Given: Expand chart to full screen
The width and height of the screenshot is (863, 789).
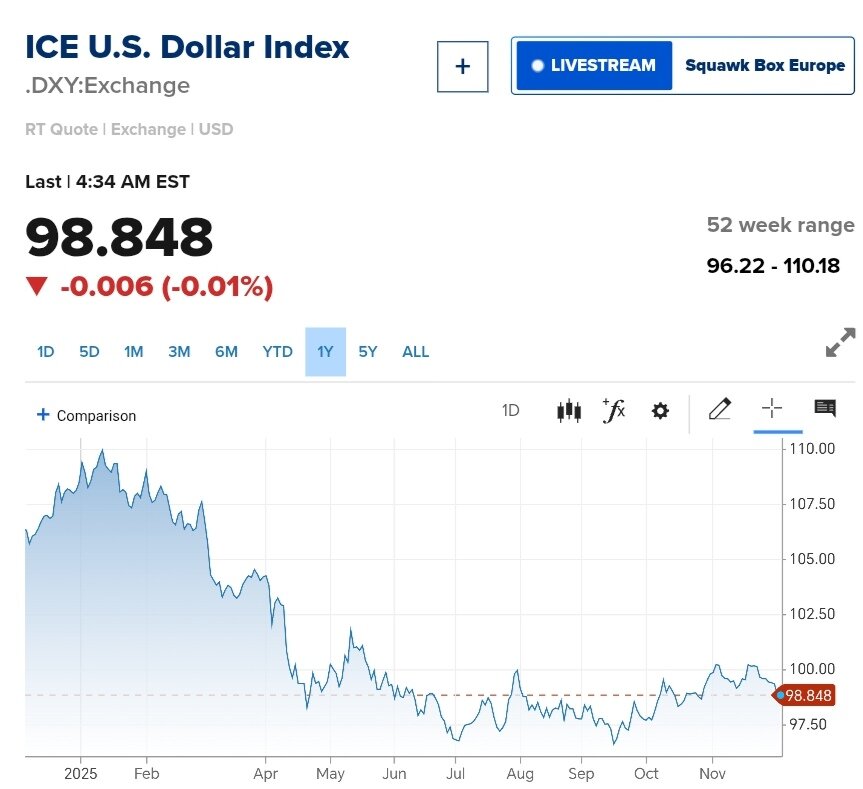Looking at the screenshot, I should click(x=840, y=343).
